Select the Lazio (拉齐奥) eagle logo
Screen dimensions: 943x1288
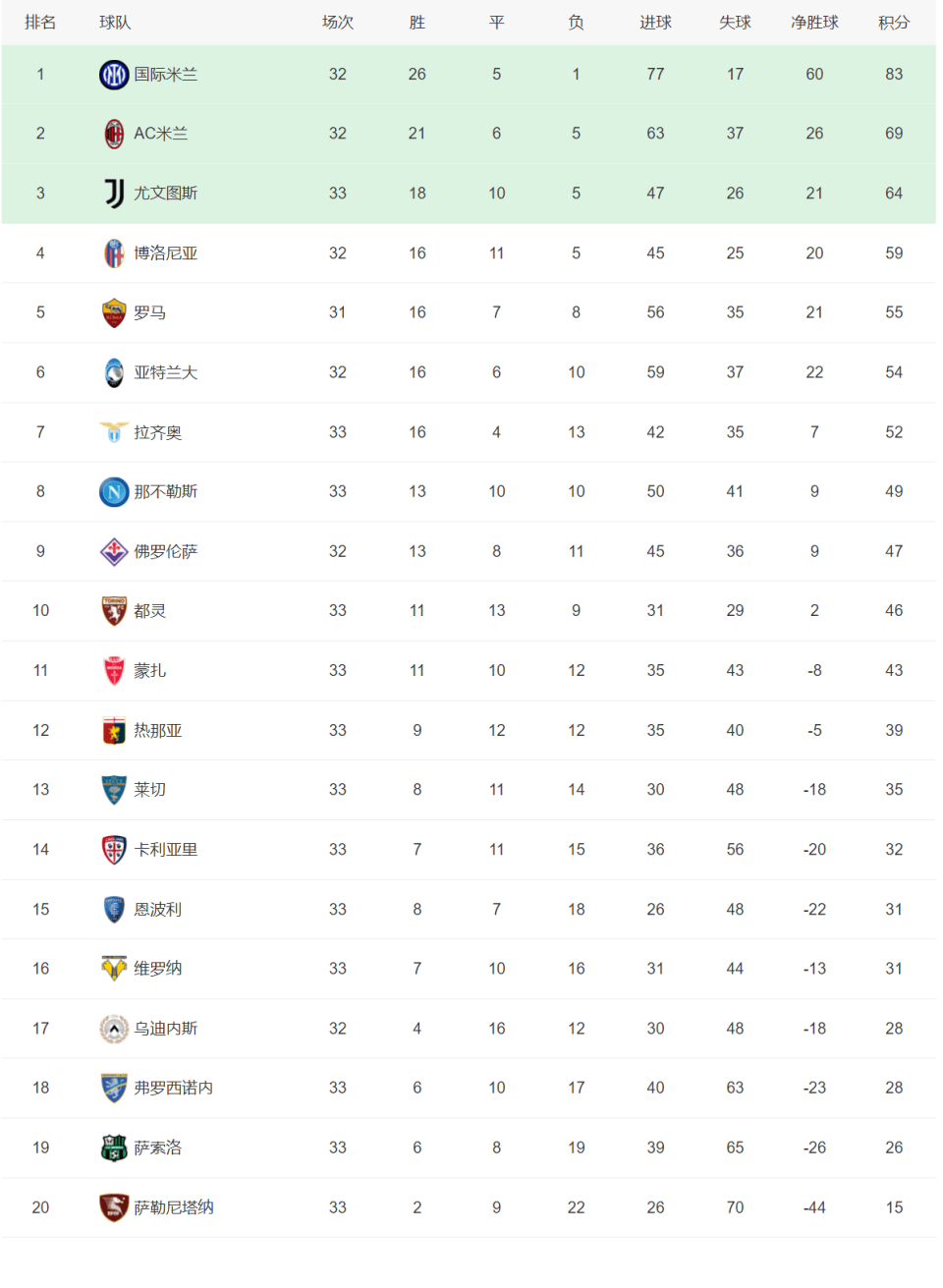coord(114,432)
